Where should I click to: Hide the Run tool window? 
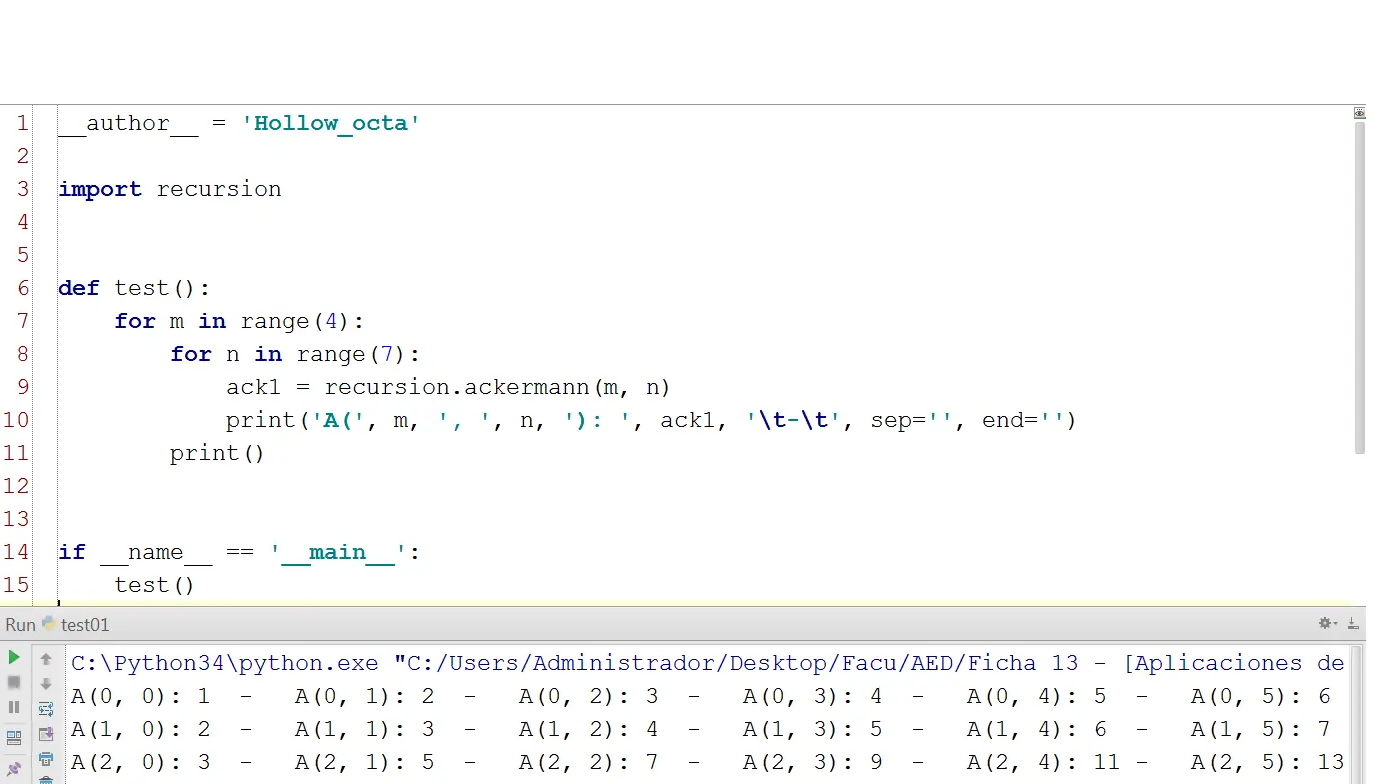point(1353,624)
